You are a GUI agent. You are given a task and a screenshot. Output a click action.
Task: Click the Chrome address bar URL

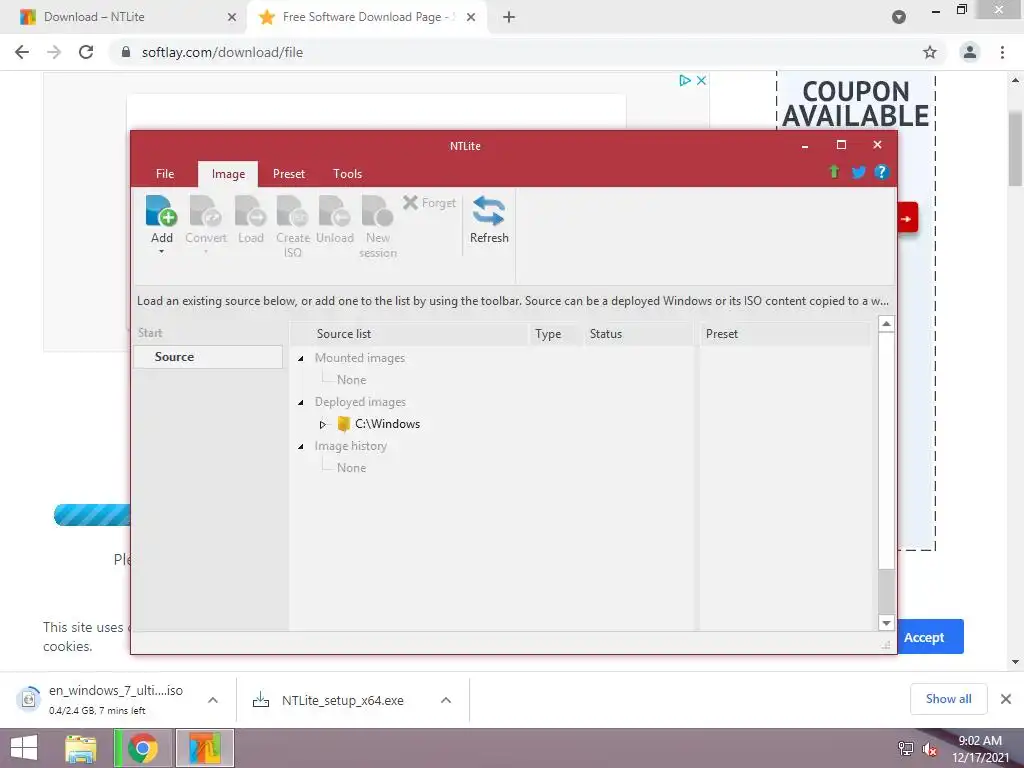click(222, 52)
